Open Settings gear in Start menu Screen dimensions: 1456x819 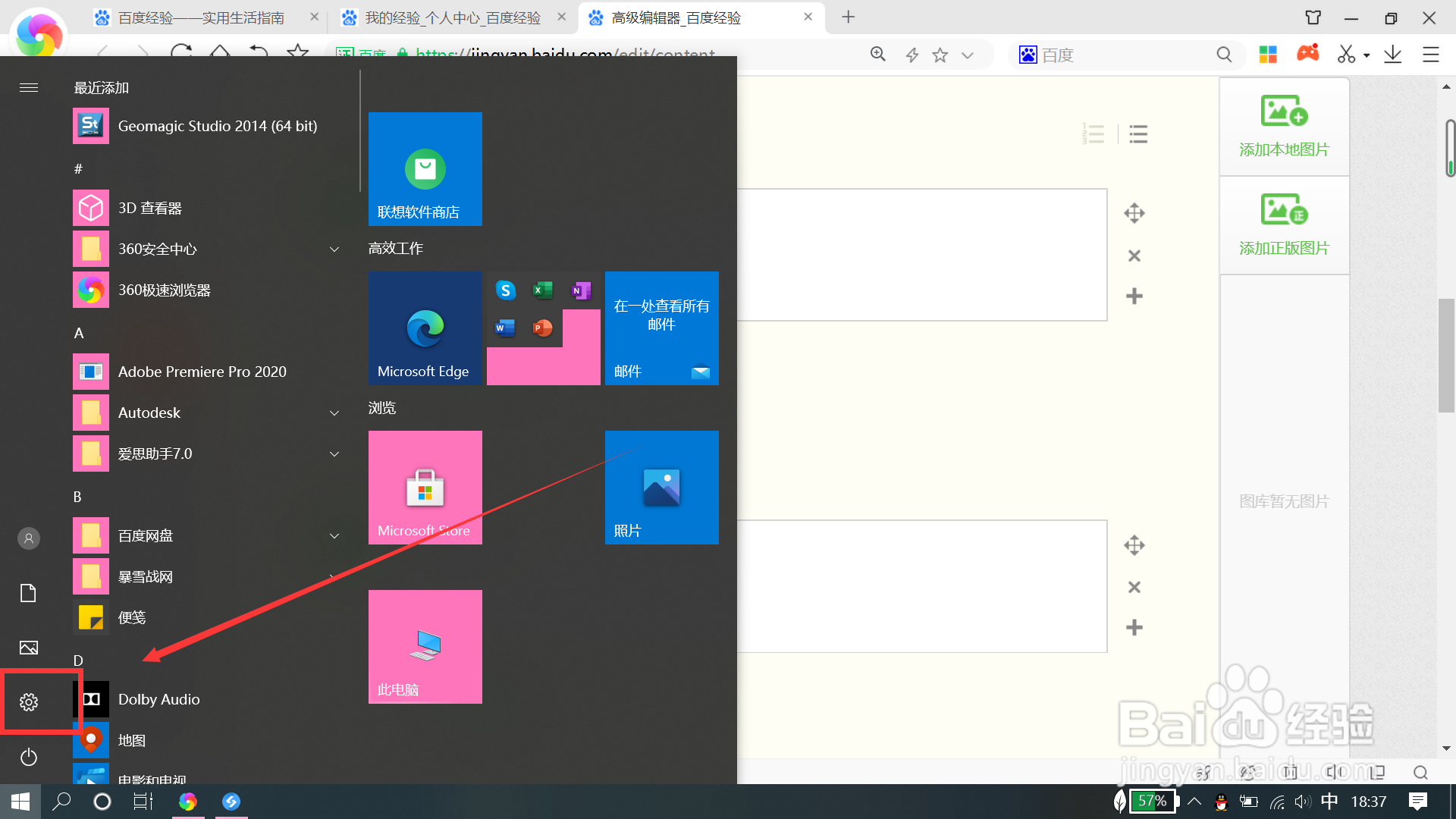coord(29,702)
